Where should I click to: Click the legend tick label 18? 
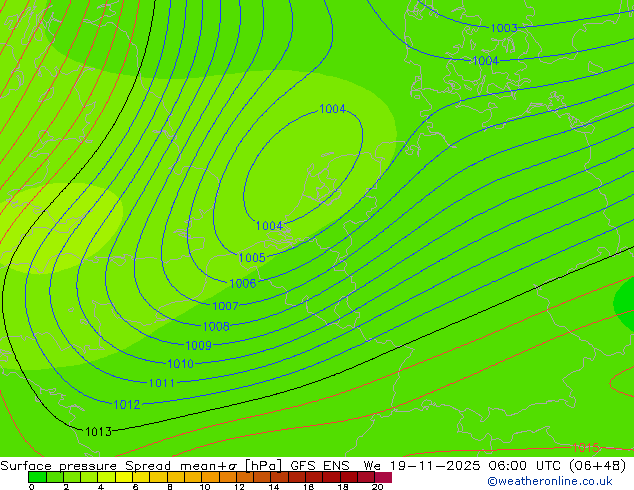pyautogui.click(x=343, y=487)
